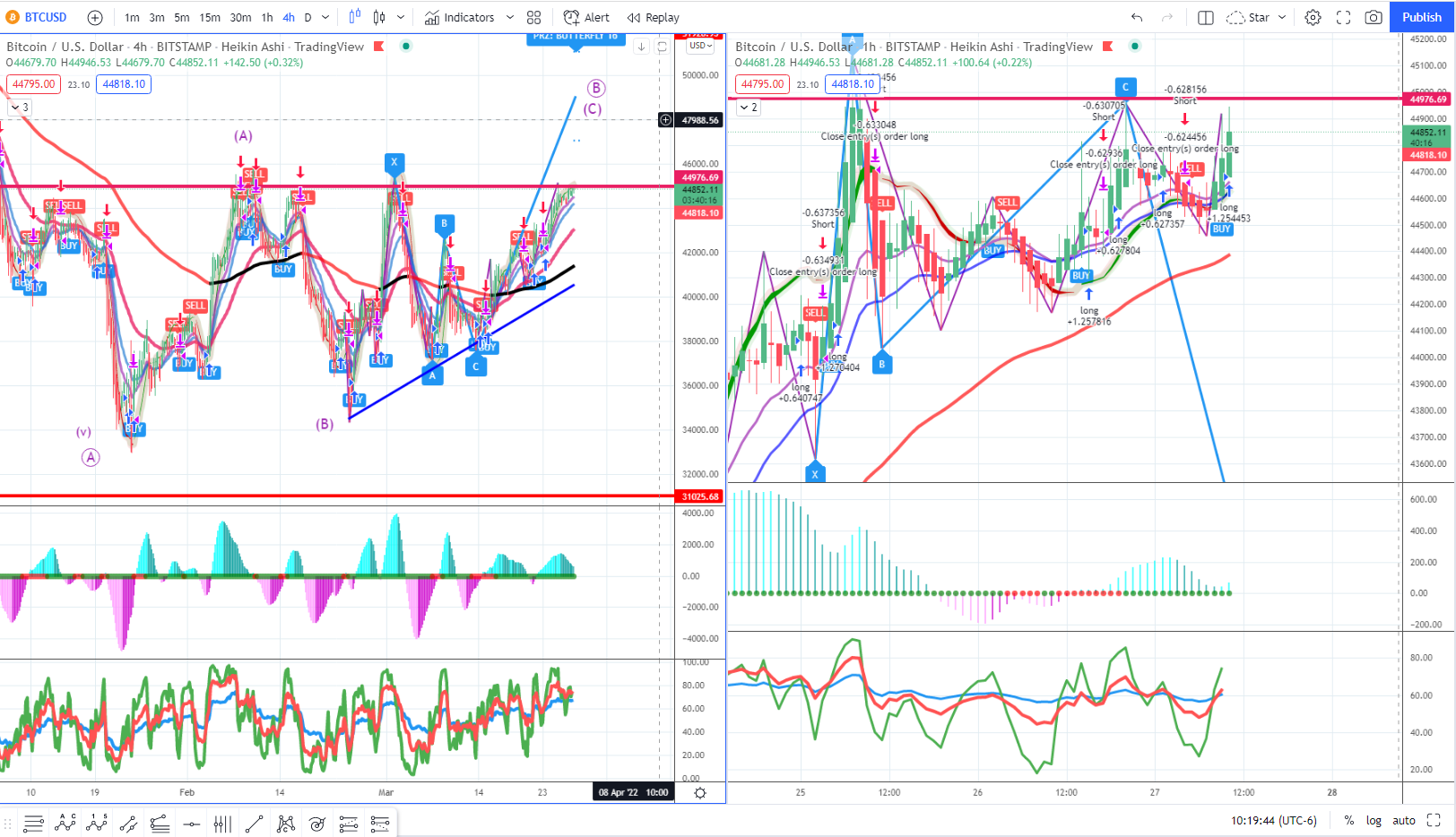This screenshot has height=837, width=1456.
Task: Switch to the 1m interval
Action: coord(132,17)
